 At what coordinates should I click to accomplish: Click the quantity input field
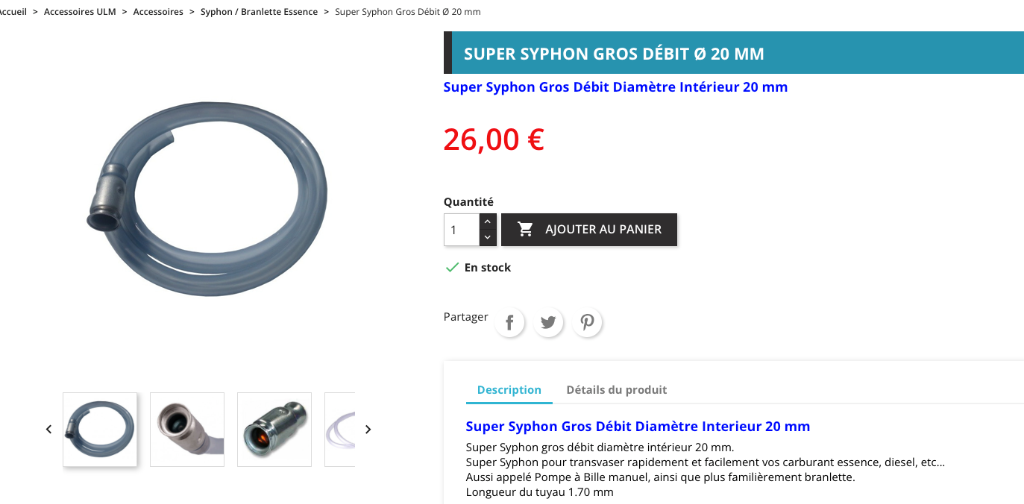(462, 230)
